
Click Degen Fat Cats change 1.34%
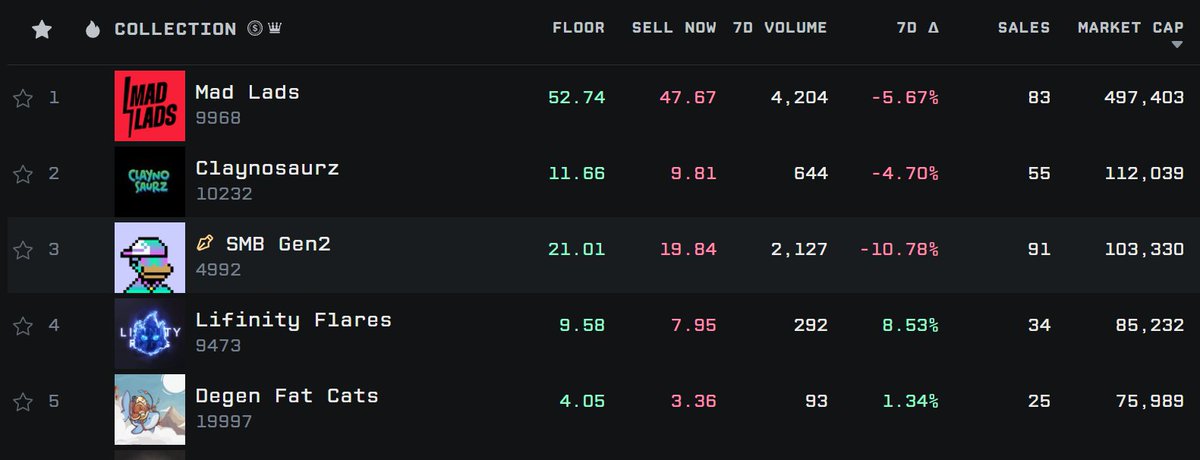coord(910,401)
